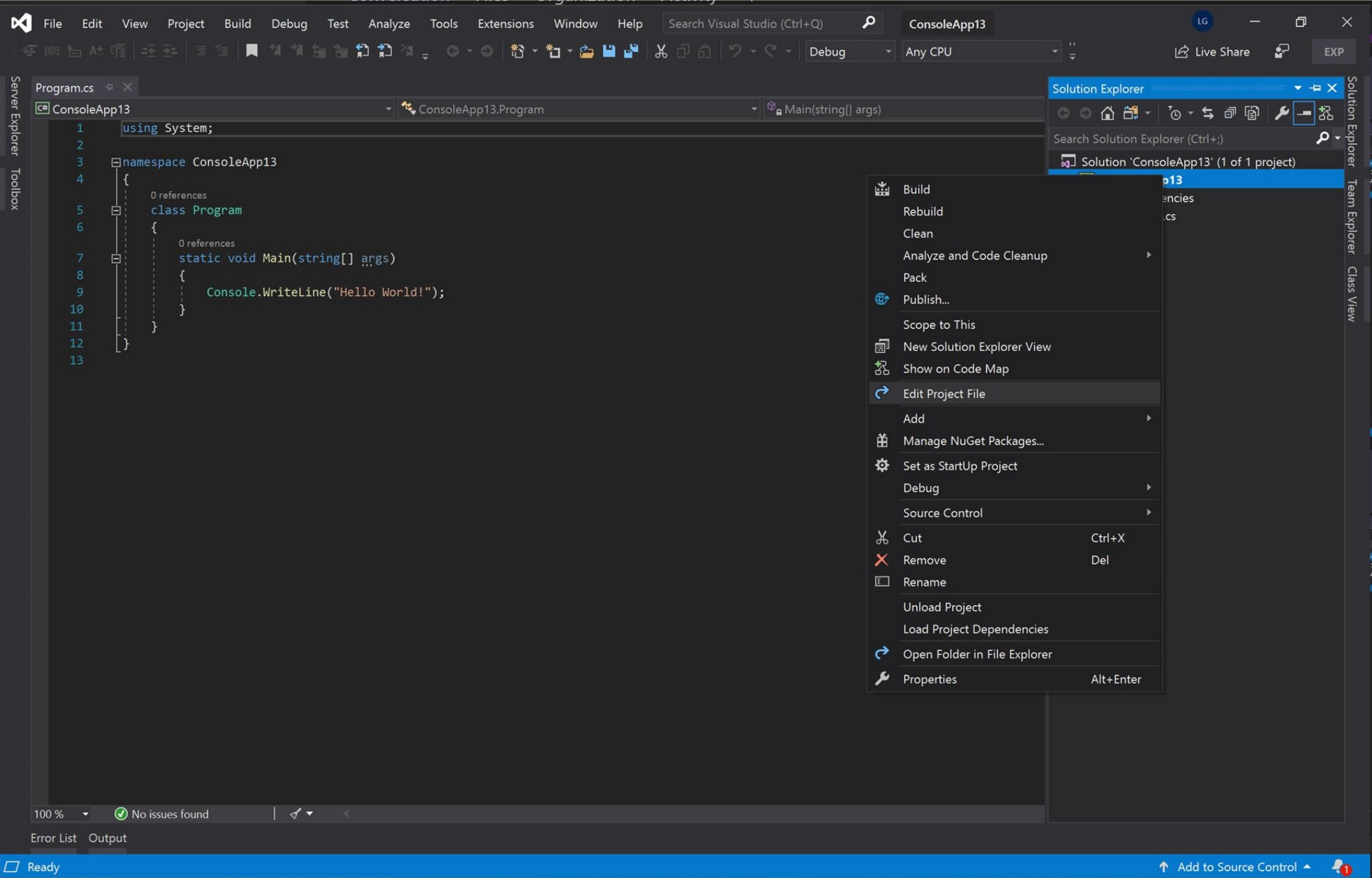
Task: Toggle auto-hide pin on Solution Explorer
Action: [1315, 88]
